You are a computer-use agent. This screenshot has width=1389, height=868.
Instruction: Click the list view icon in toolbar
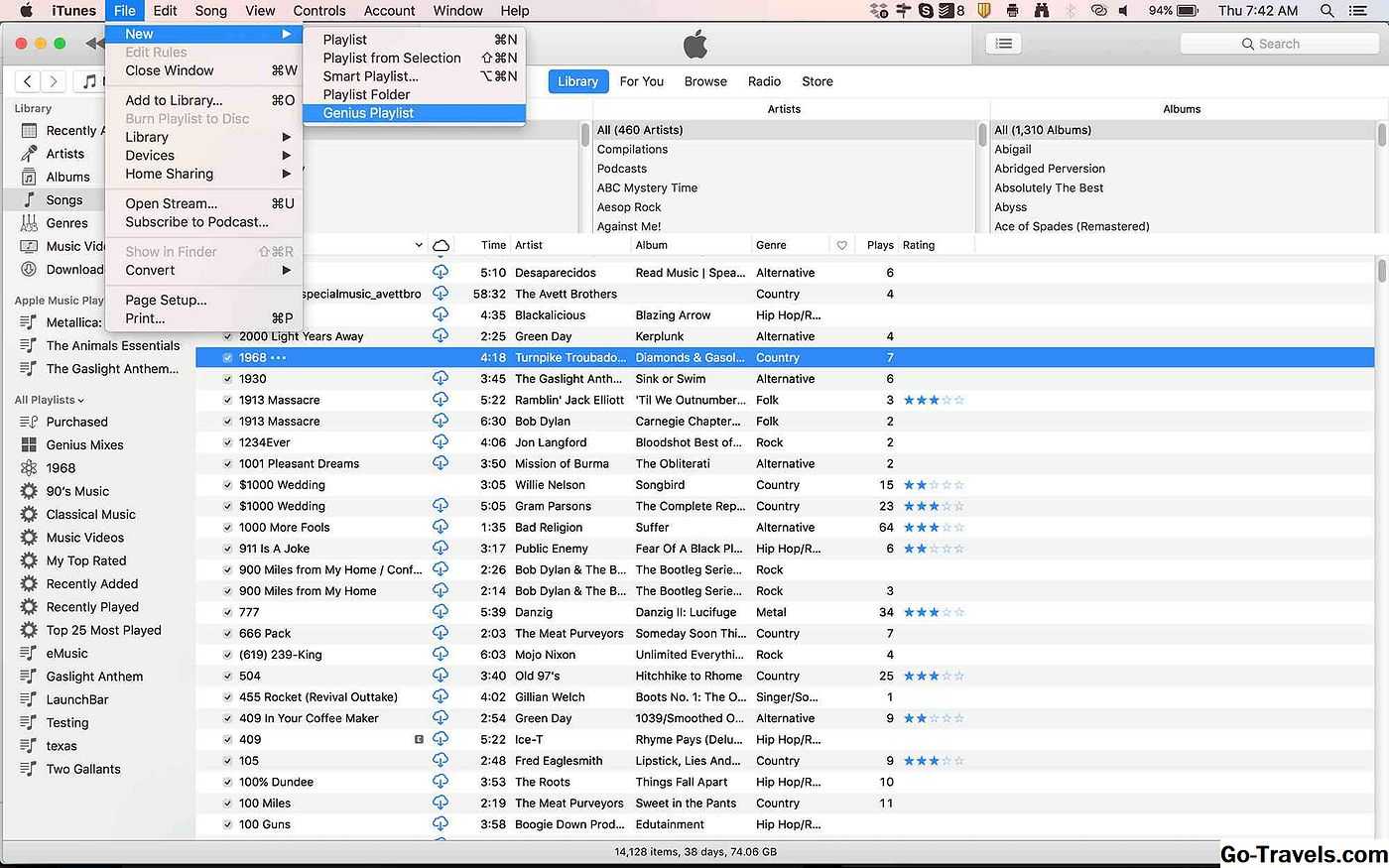pos(1003,44)
